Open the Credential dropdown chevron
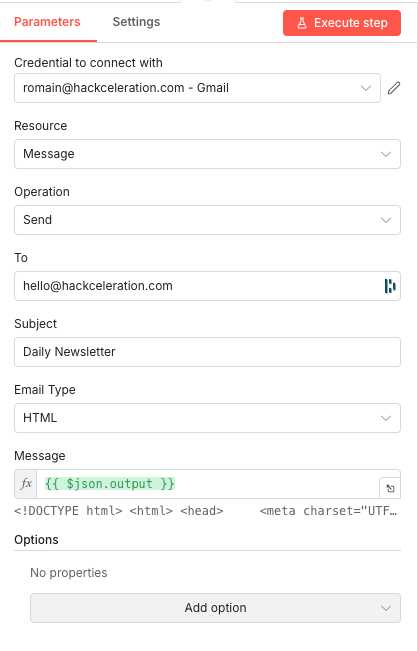Image resolution: width=418 pixels, height=651 pixels. (x=366, y=88)
